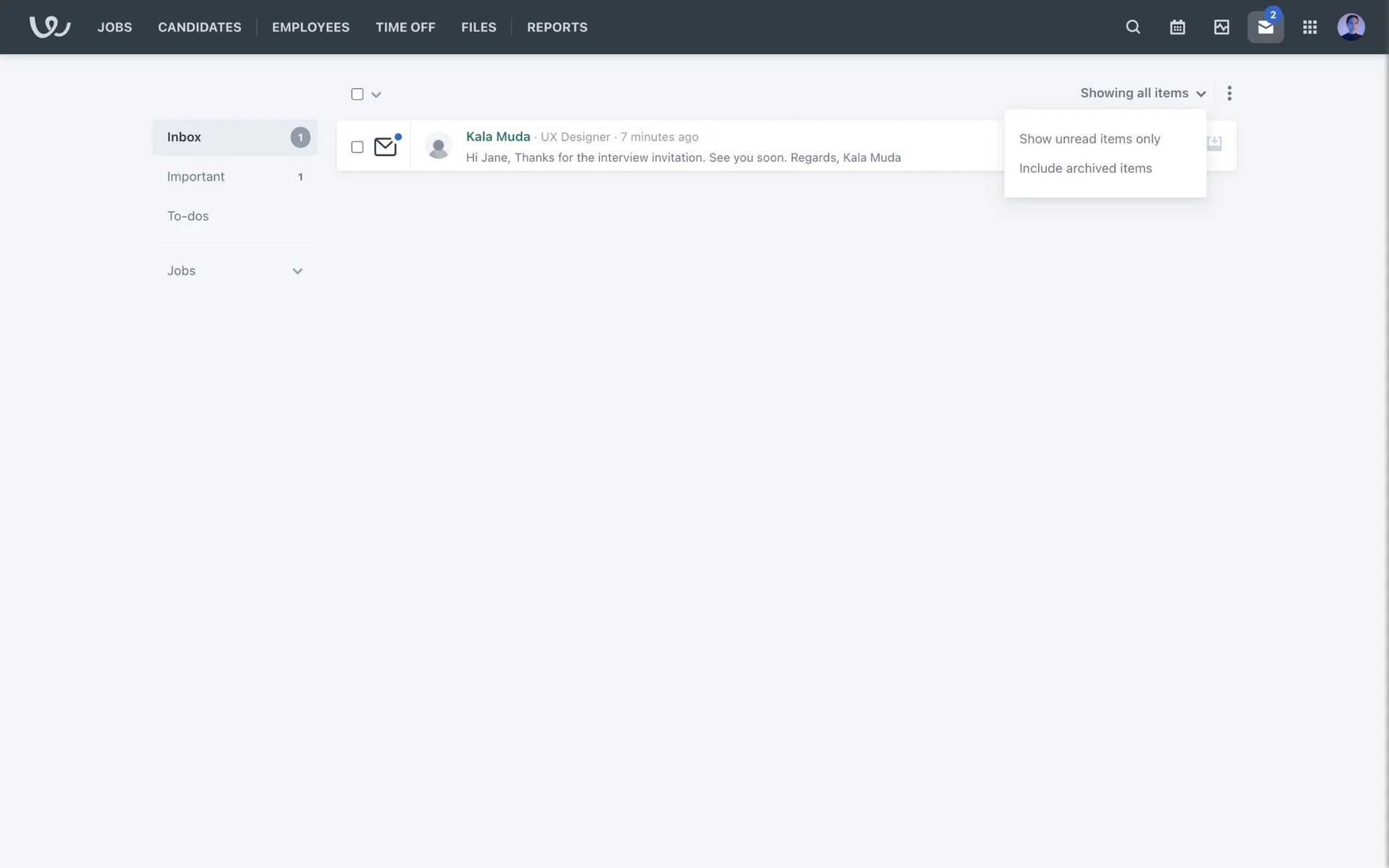
Task: Check the Kala Muda message checkbox
Action: [357, 147]
